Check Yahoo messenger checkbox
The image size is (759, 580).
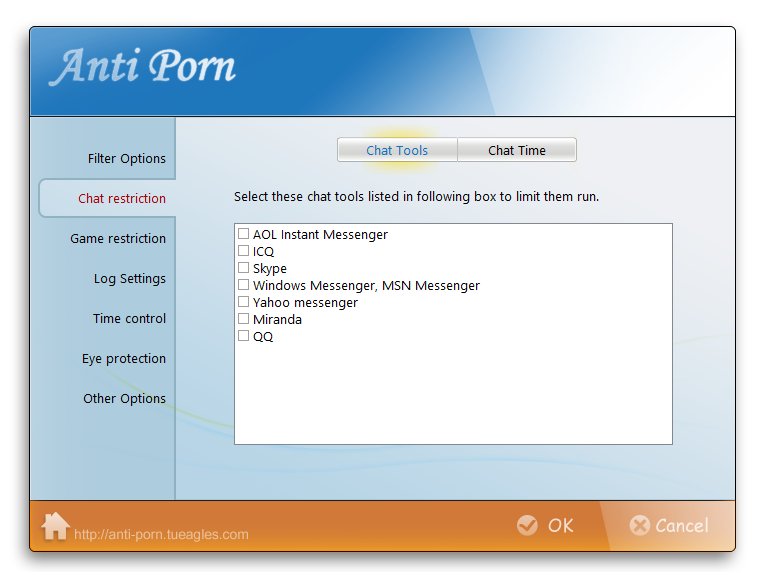pyautogui.click(x=243, y=302)
